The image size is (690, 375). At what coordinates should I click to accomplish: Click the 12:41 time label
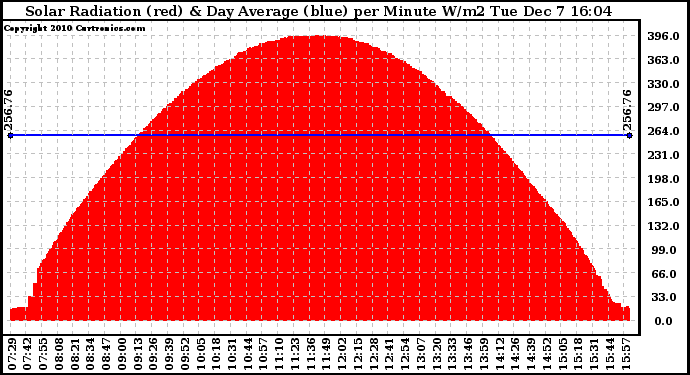click(x=389, y=354)
